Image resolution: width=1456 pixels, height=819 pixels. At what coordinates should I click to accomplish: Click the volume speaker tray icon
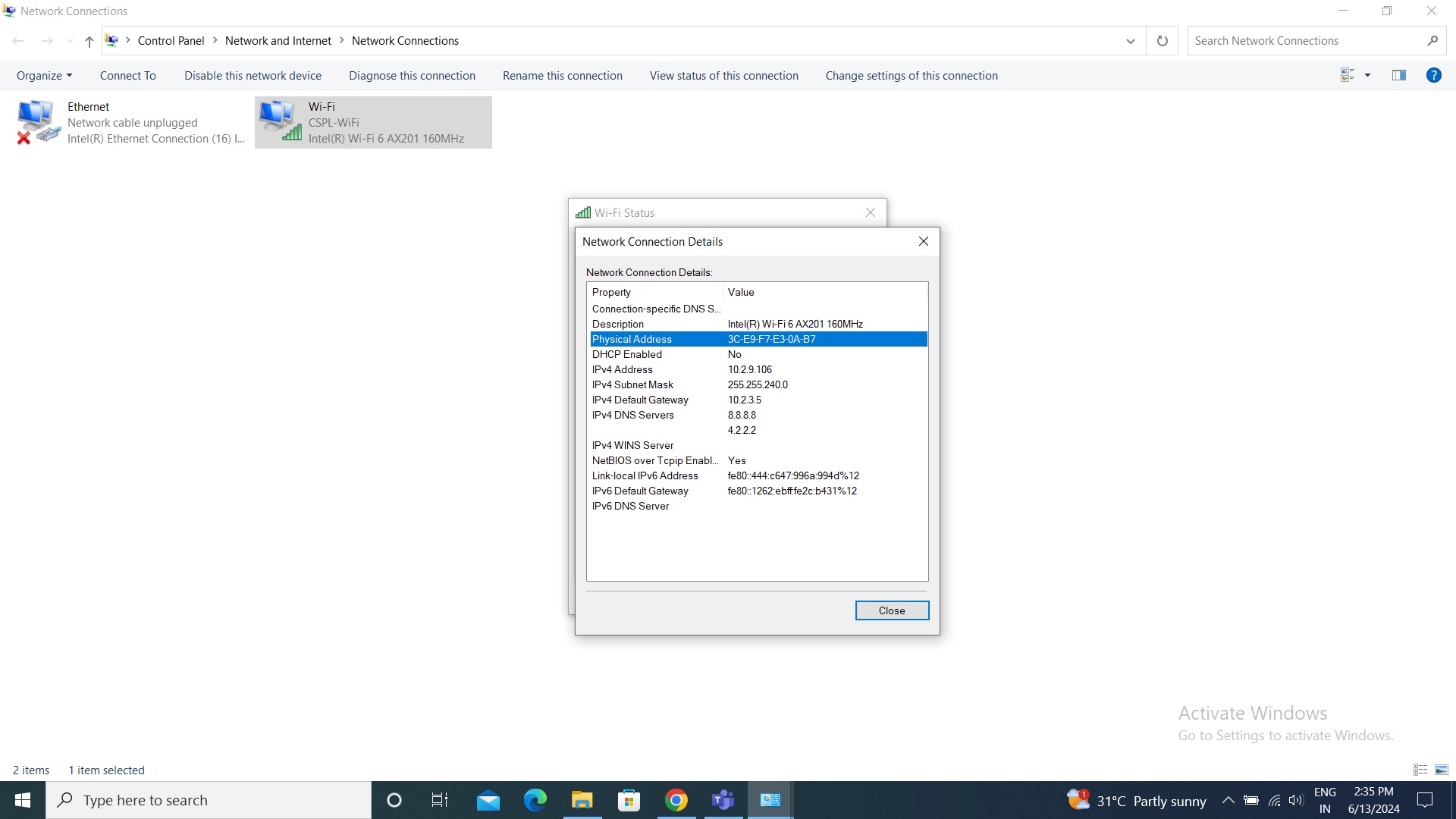click(x=1296, y=800)
